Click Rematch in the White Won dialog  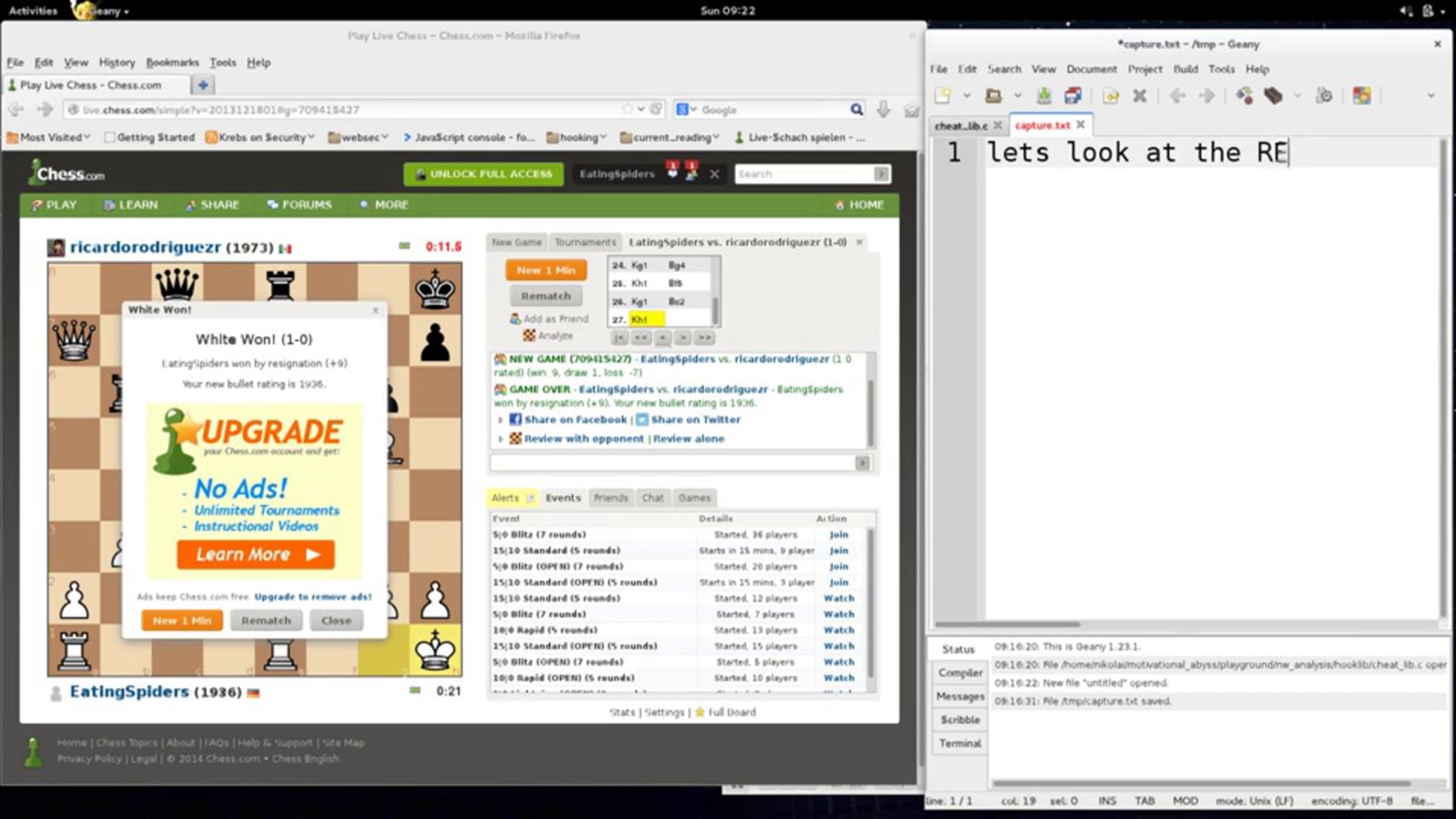click(266, 621)
